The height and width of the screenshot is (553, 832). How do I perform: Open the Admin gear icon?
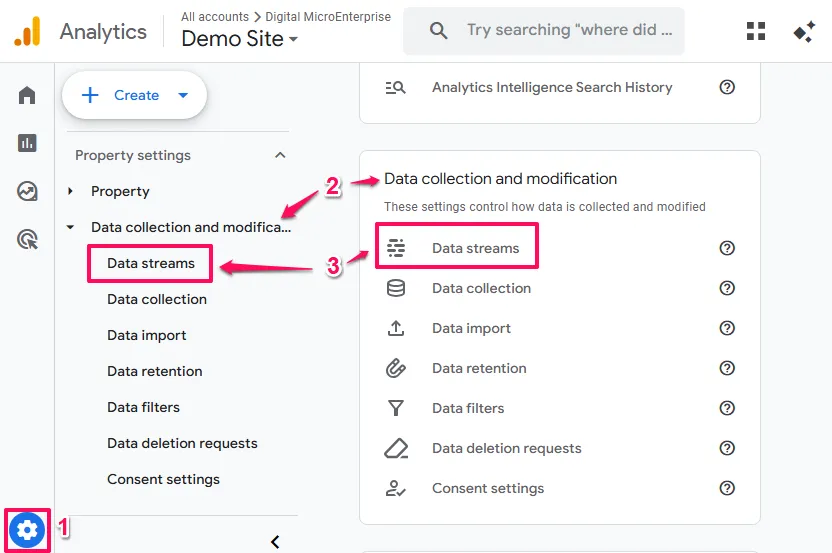(27, 530)
